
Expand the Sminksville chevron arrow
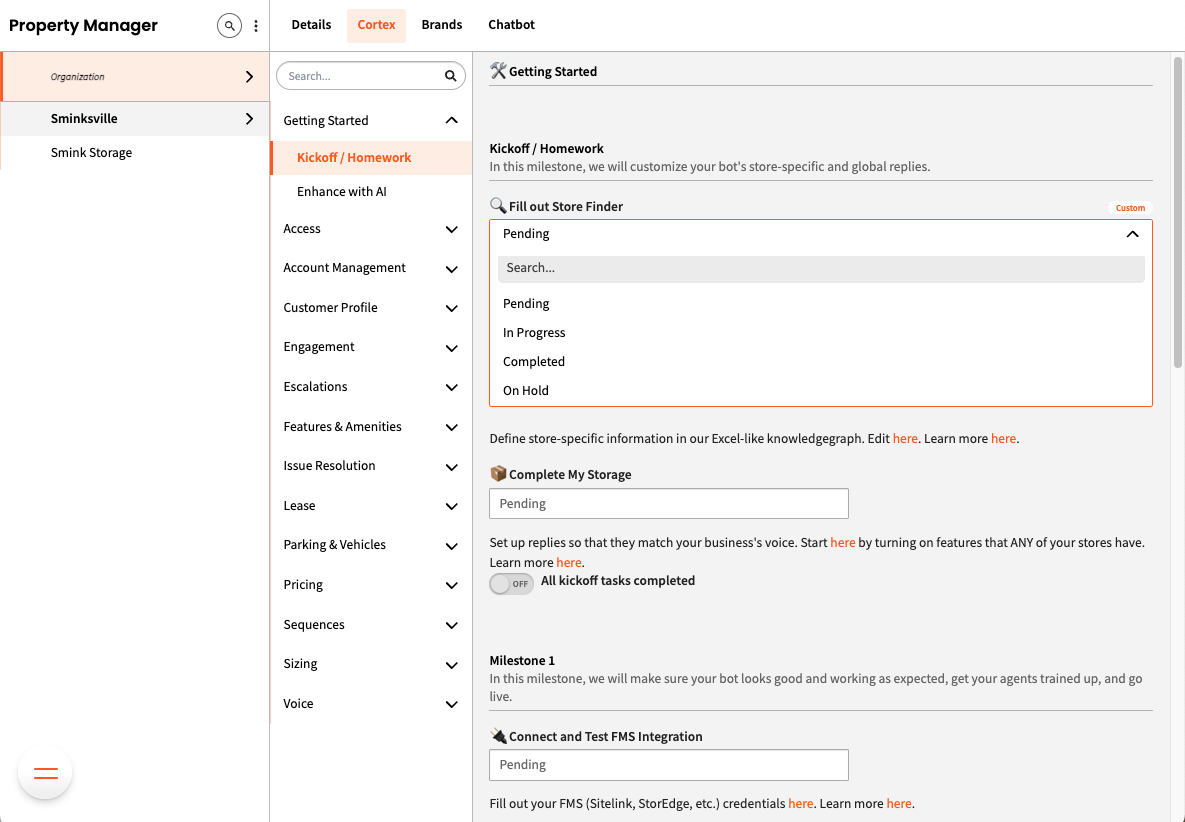(x=249, y=119)
